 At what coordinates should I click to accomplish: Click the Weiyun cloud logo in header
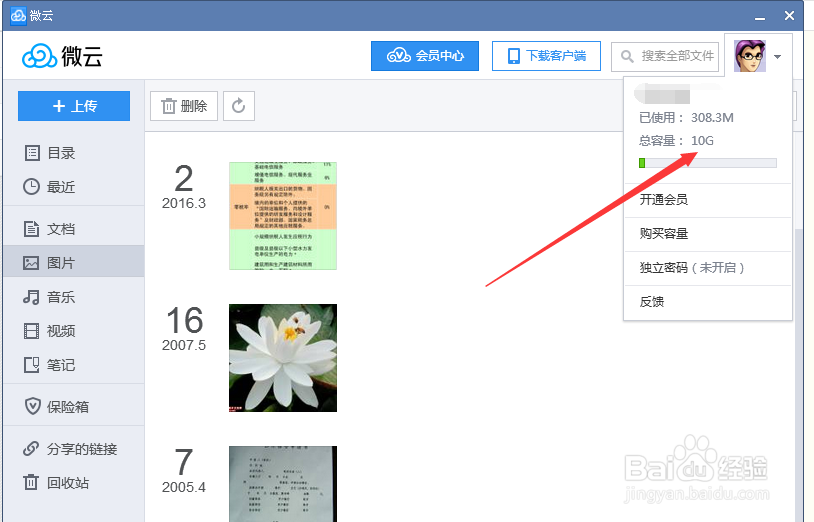pyautogui.click(x=62, y=56)
